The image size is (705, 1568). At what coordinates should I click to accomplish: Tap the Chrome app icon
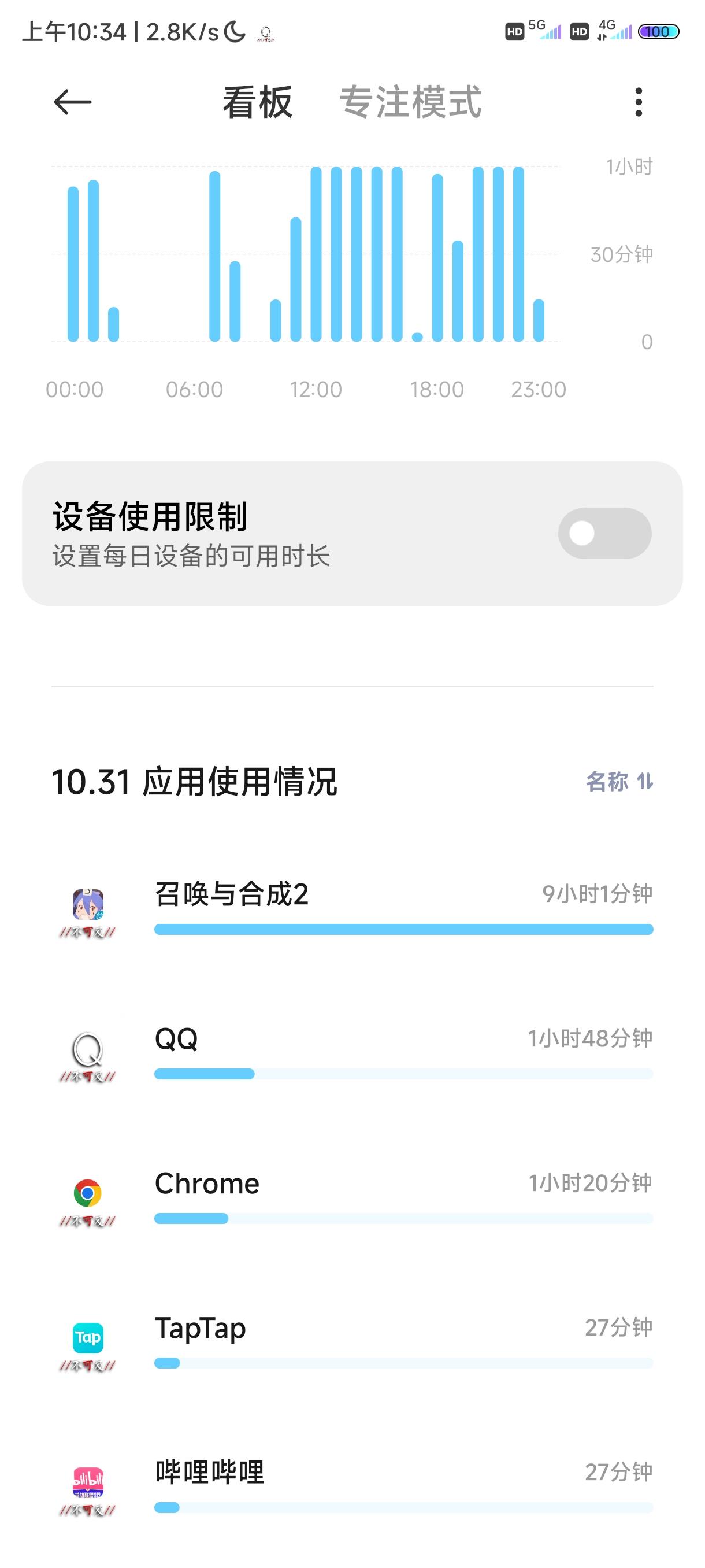[88, 1192]
